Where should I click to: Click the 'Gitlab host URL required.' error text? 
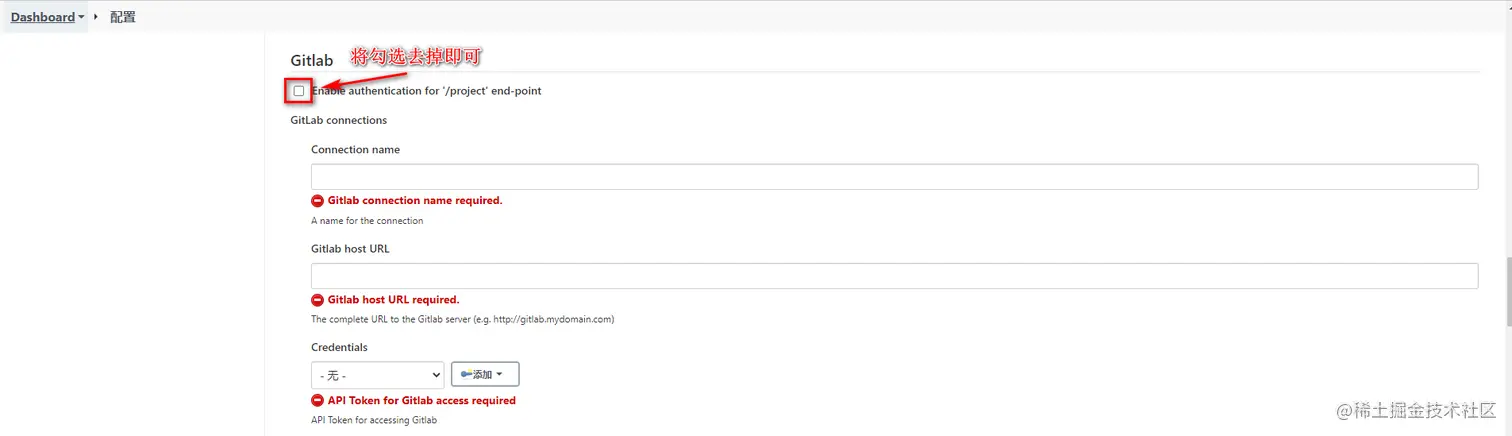tap(394, 299)
